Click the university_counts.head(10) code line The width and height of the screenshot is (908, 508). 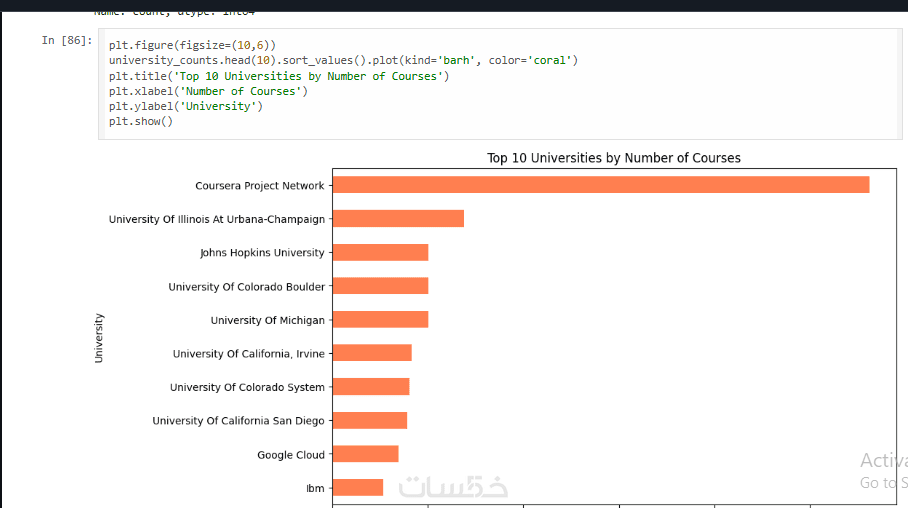click(343, 60)
